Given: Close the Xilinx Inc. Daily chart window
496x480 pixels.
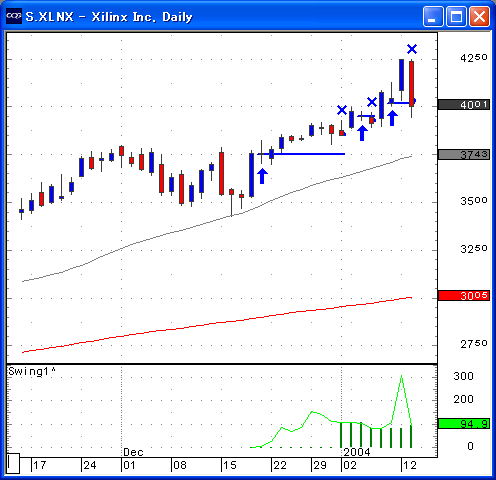Looking at the screenshot, I should (479, 16).
